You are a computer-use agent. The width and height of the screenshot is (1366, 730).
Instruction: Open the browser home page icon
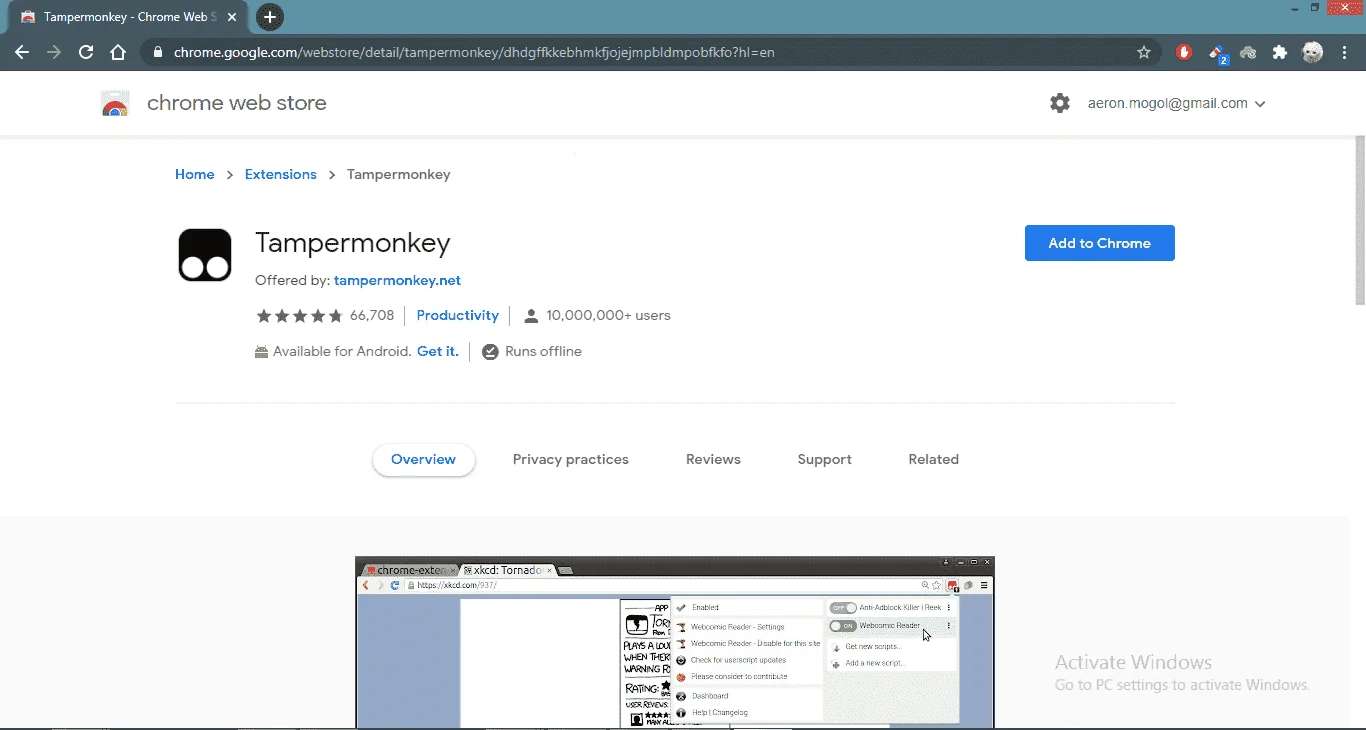coord(118,52)
